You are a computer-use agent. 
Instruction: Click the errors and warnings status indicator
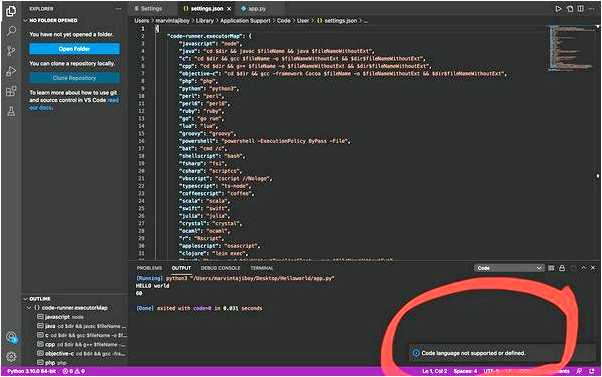coord(73,371)
